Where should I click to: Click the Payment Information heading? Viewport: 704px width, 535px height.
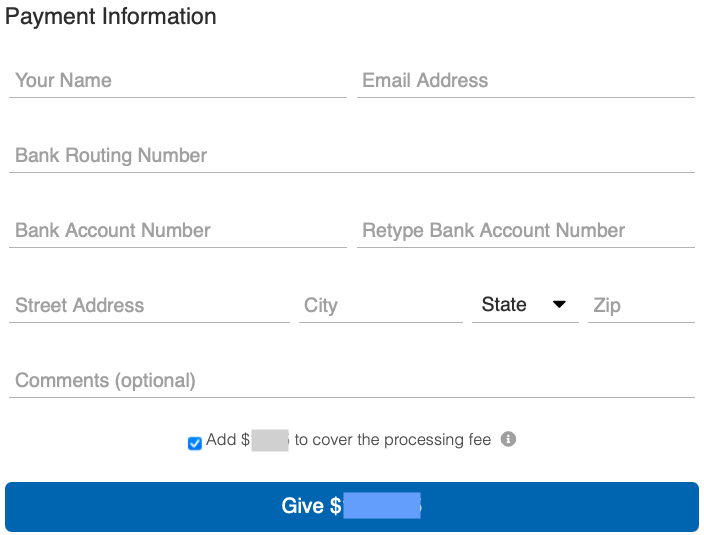[x=111, y=17]
